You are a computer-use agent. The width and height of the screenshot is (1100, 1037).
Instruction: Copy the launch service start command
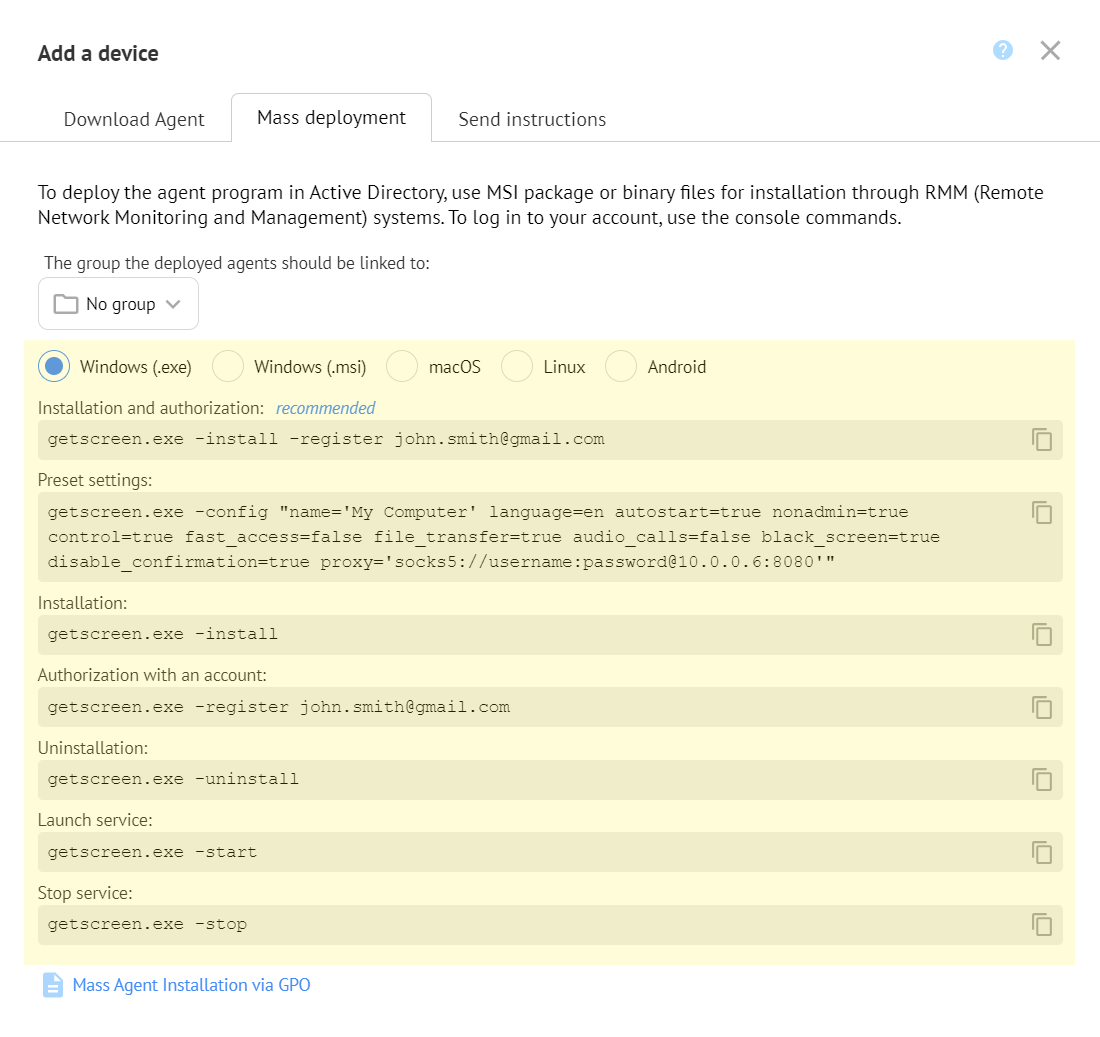[x=1042, y=852]
